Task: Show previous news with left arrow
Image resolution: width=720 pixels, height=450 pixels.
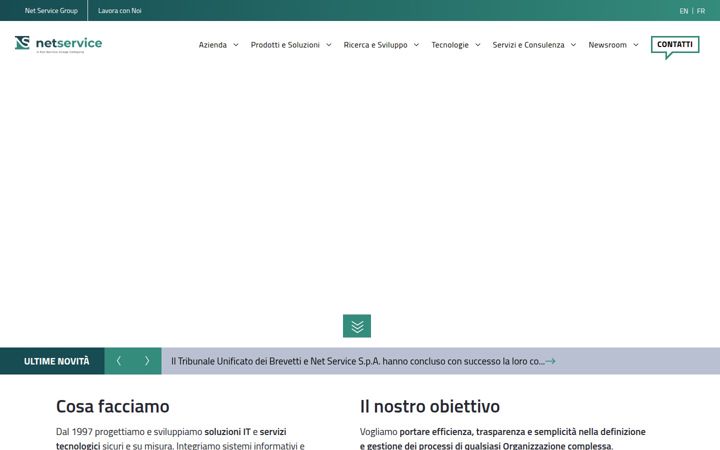Action: [118, 361]
